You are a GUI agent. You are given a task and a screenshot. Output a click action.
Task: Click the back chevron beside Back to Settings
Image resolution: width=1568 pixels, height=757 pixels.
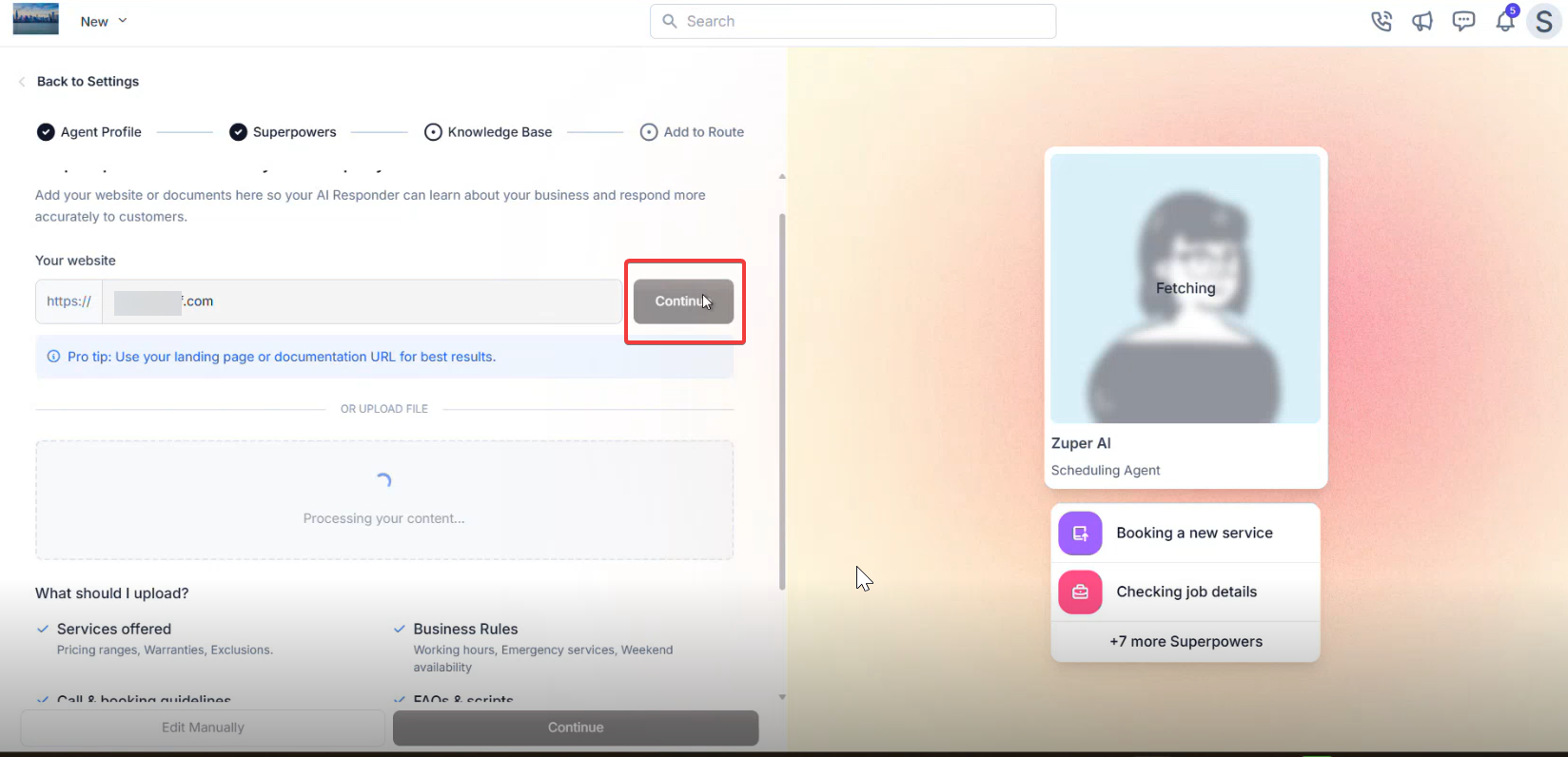[22, 82]
